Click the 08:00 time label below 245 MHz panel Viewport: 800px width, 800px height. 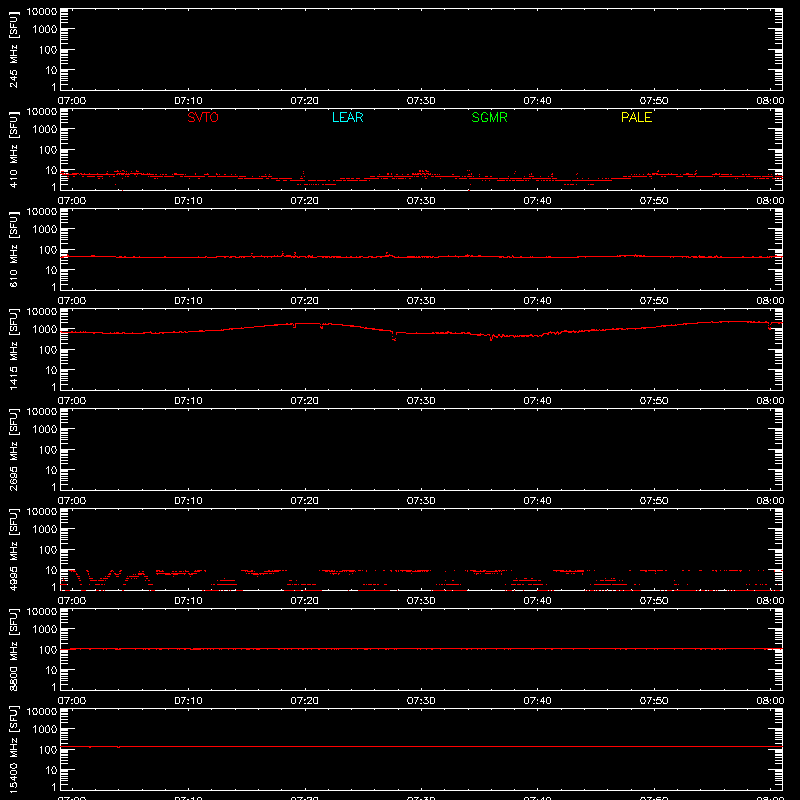pyautogui.click(x=770, y=101)
